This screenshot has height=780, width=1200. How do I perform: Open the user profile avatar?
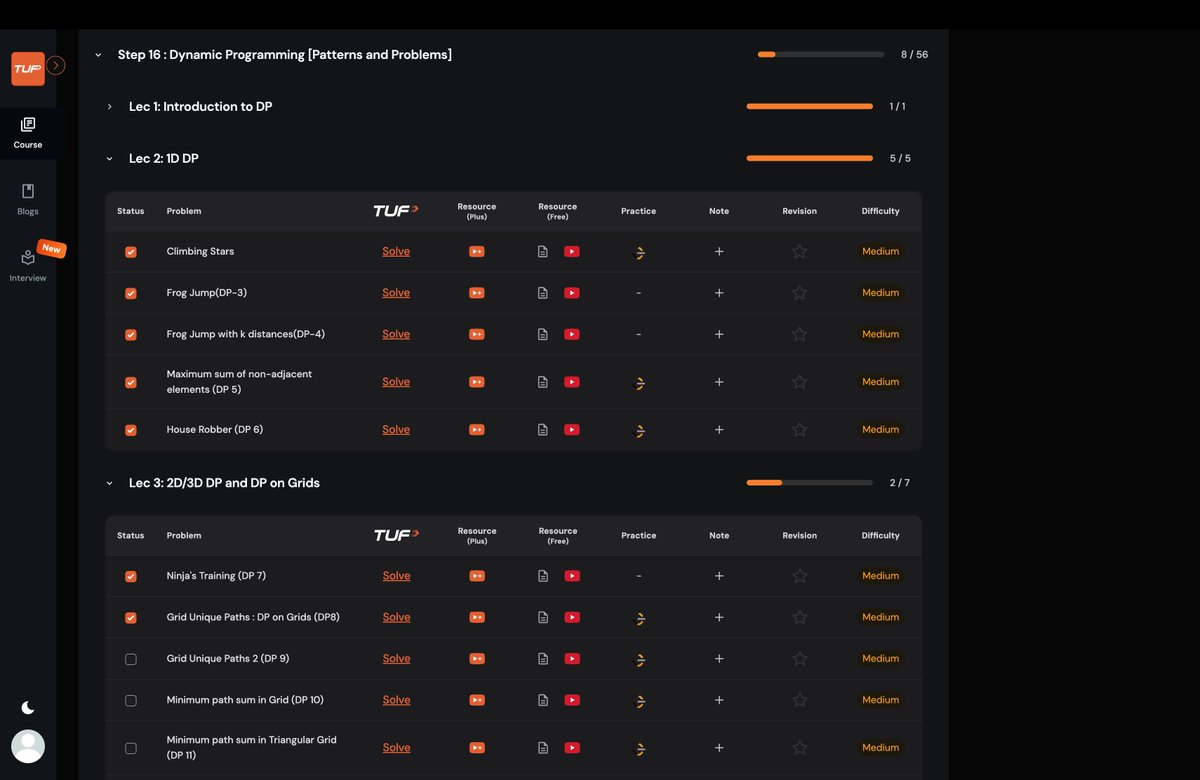28,746
